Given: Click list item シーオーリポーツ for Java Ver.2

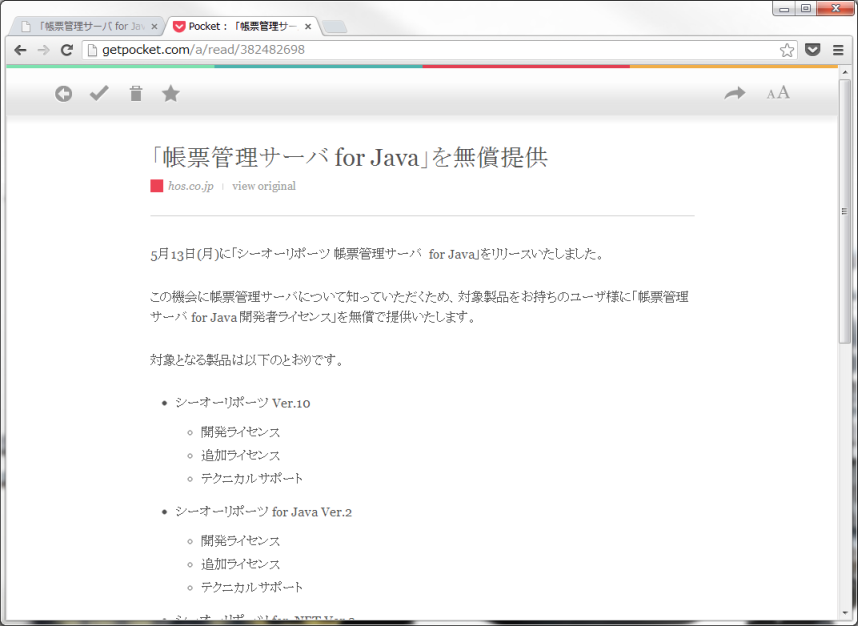Looking at the screenshot, I should (x=263, y=512).
